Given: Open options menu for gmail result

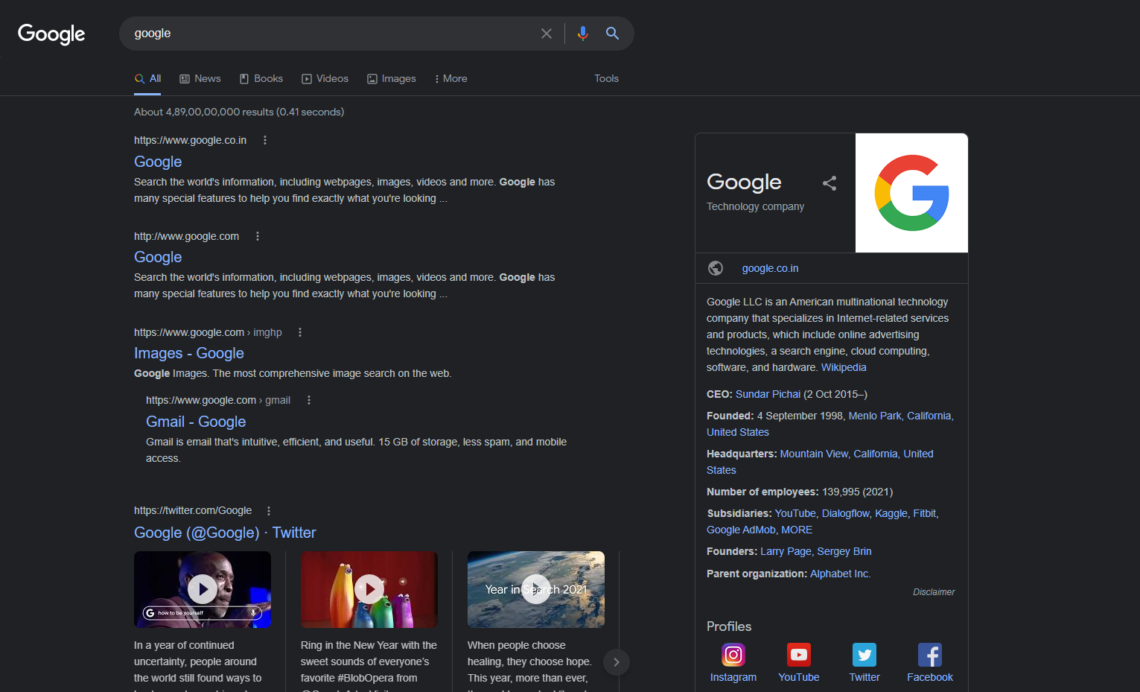Looking at the screenshot, I should tap(308, 400).
